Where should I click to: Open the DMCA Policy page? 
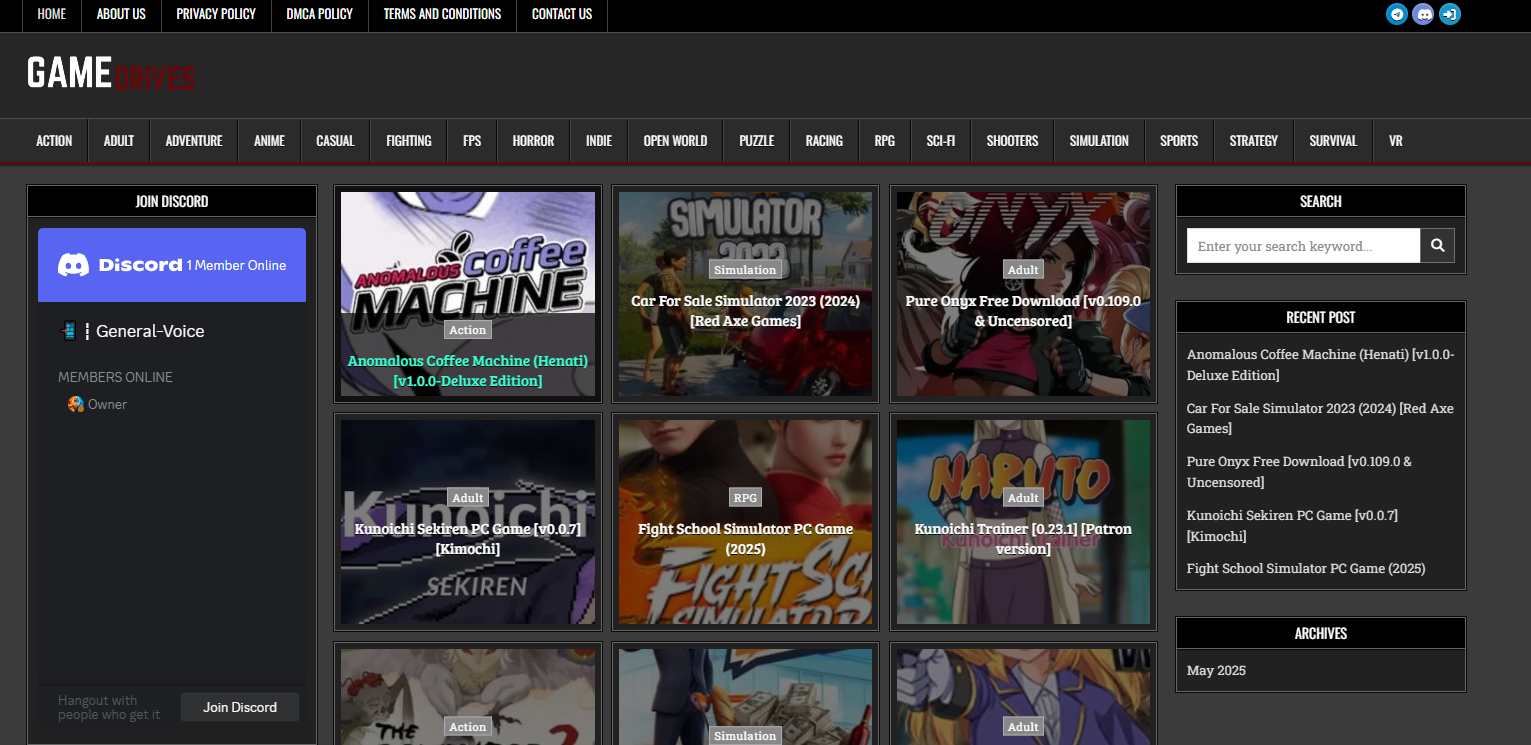tap(319, 14)
